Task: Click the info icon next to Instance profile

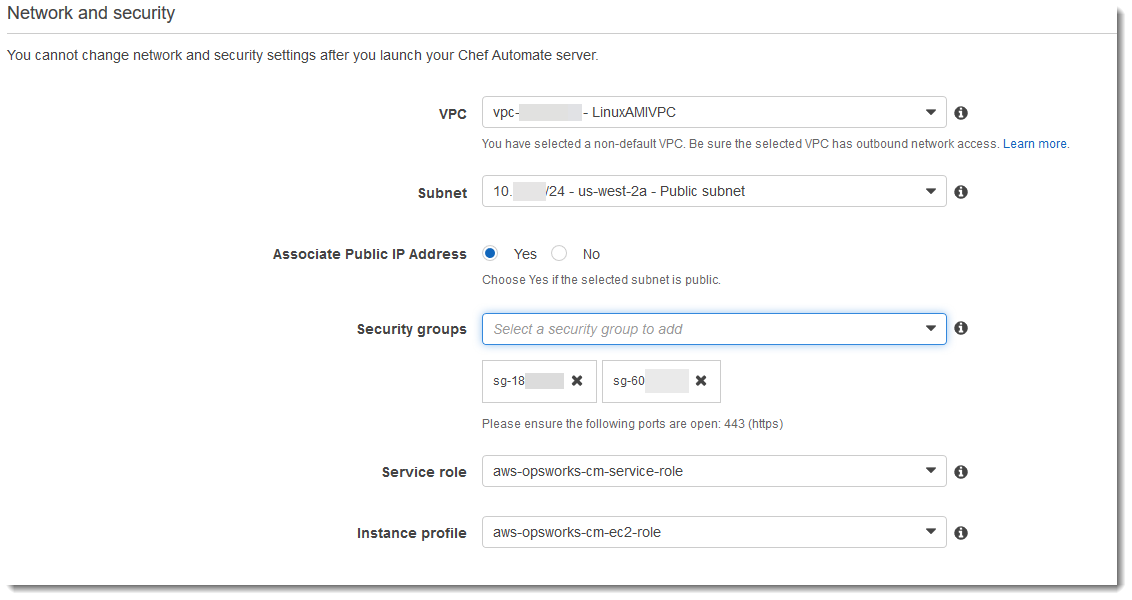Action: pos(961,533)
